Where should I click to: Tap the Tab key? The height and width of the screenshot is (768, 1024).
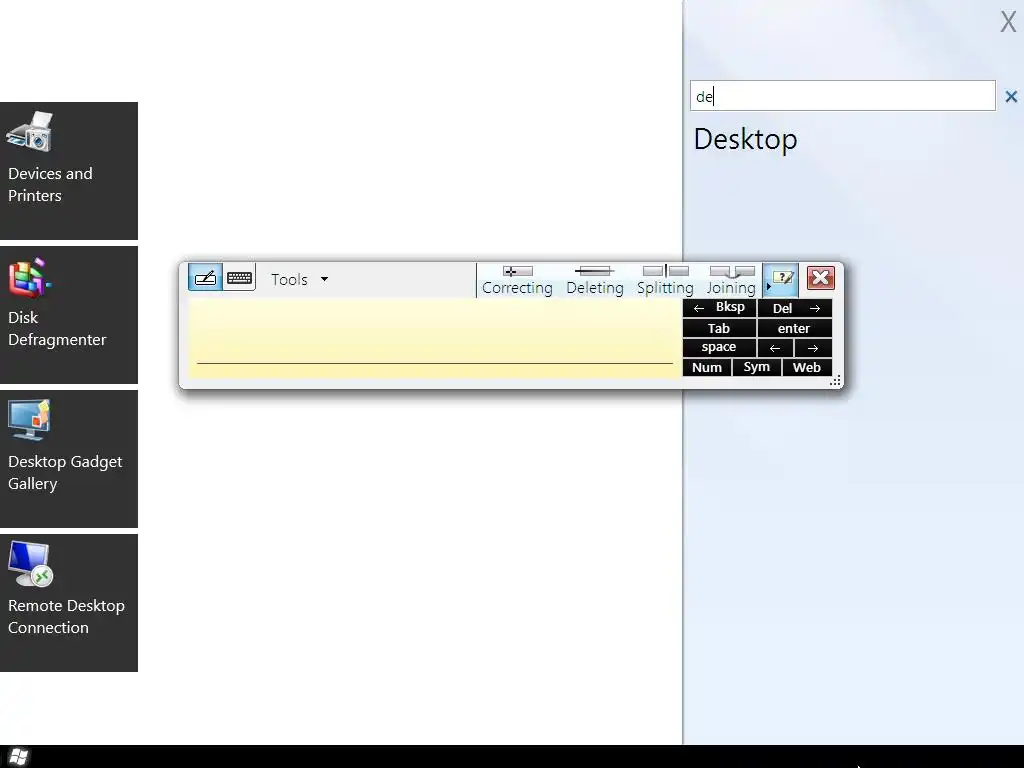(x=719, y=328)
